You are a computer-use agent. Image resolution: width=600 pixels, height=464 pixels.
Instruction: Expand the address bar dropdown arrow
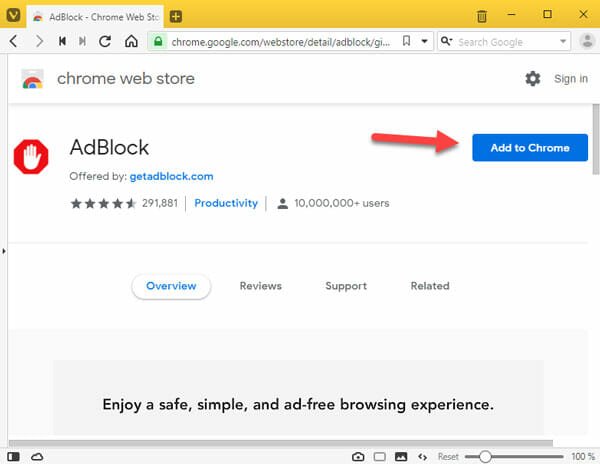click(424, 41)
